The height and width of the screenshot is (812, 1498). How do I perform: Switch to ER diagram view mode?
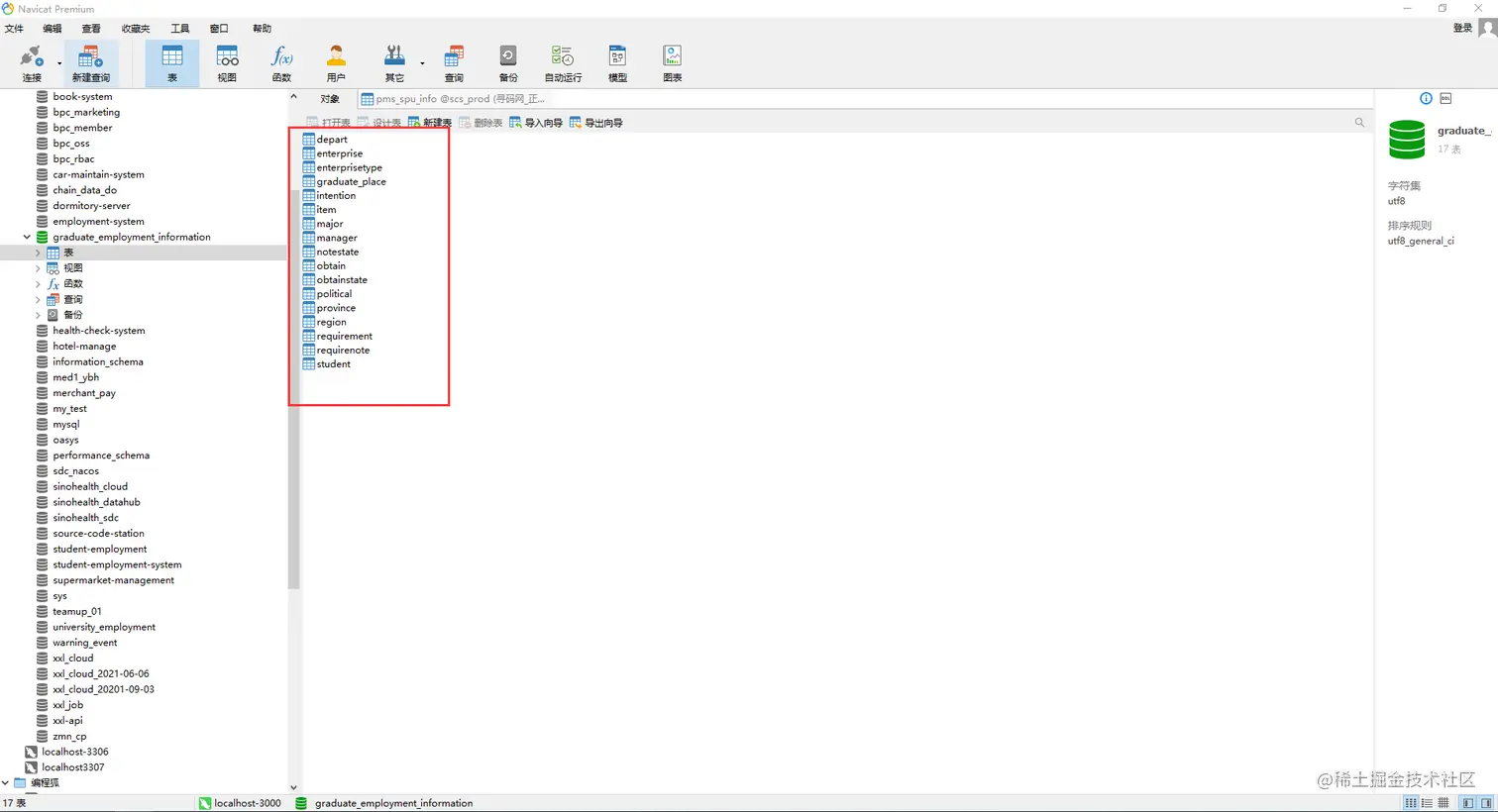(x=1444, y=803)
